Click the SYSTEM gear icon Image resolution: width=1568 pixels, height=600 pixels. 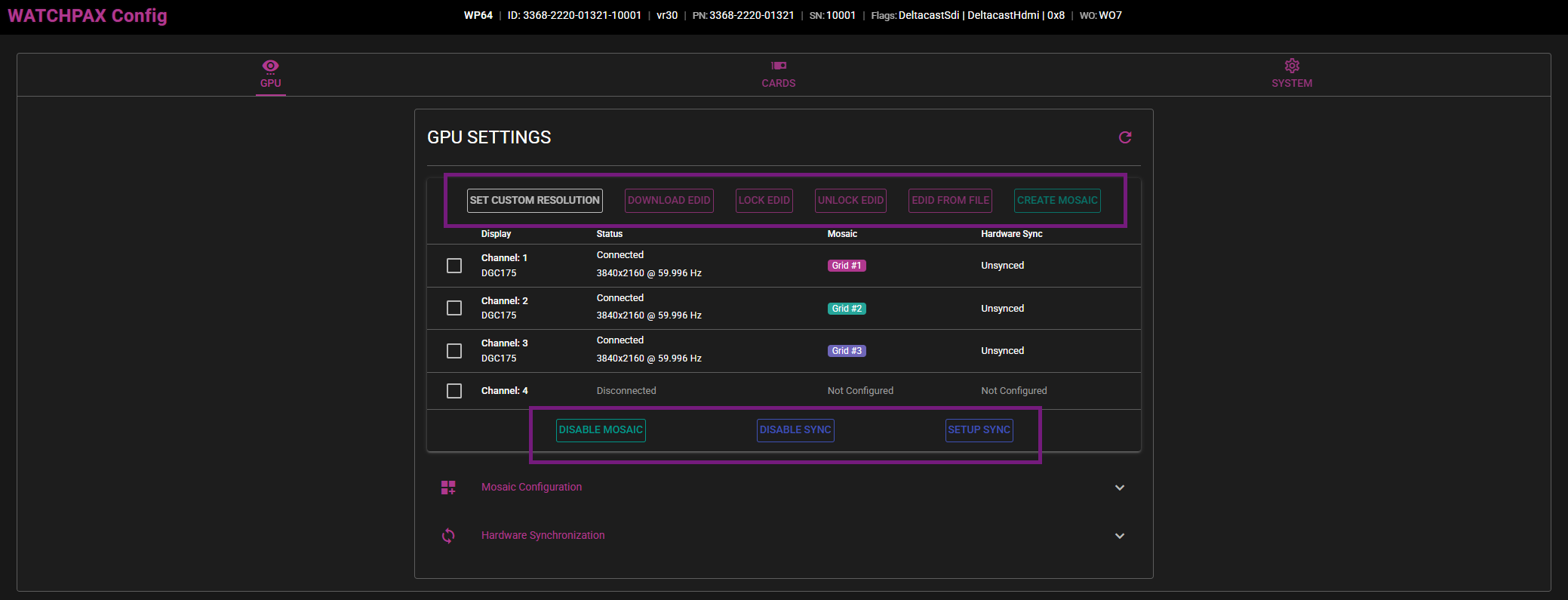1292,66
